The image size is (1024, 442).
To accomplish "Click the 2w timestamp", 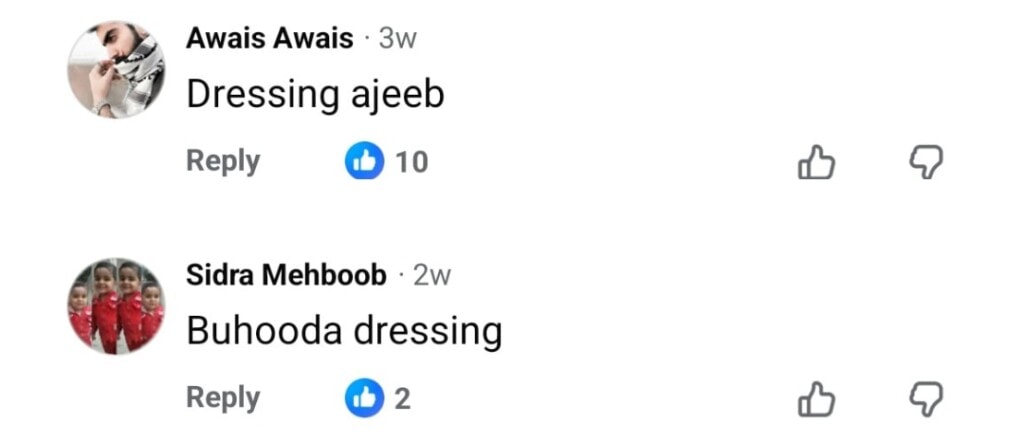I will point(432,277).
